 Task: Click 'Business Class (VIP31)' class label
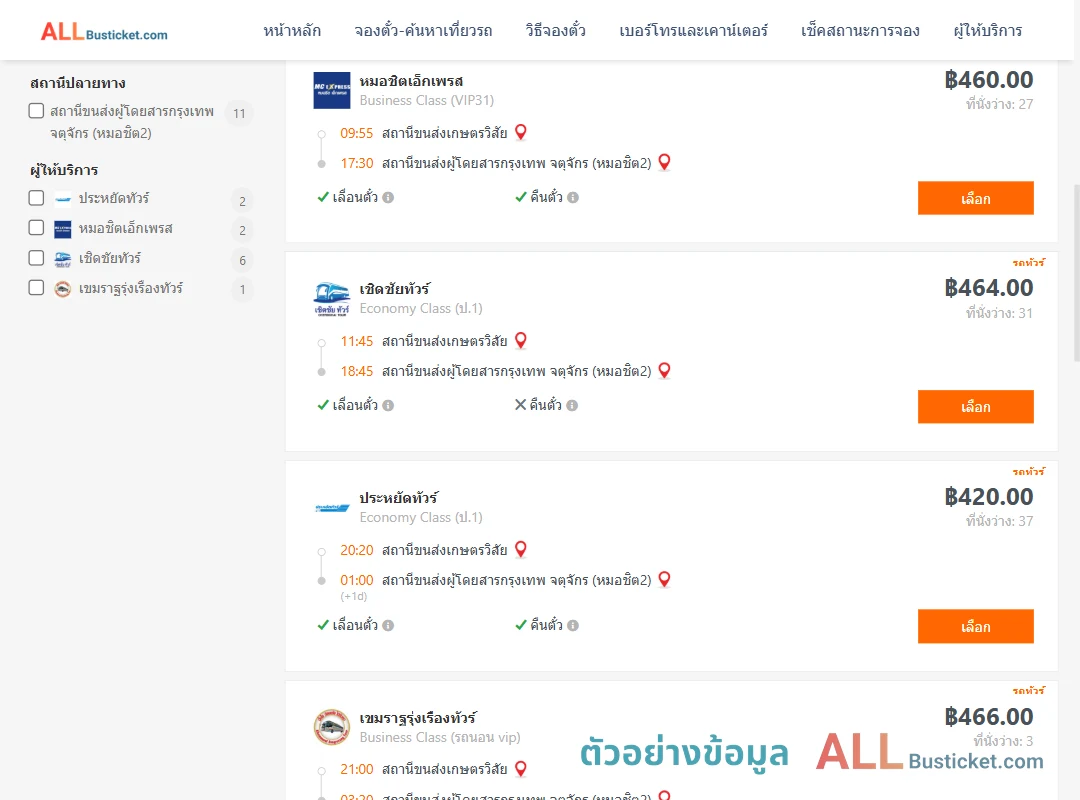(426, 101)
